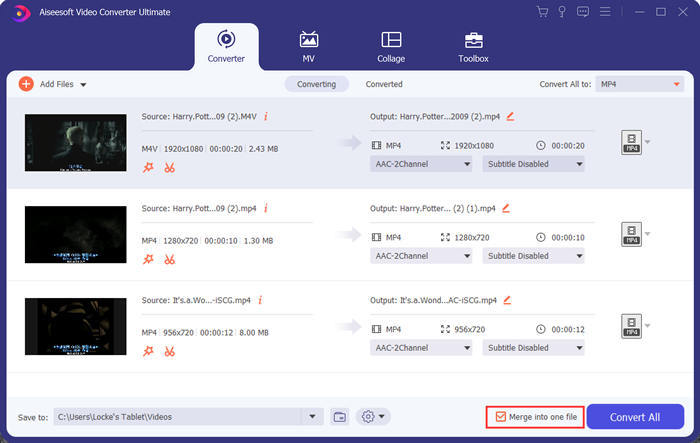Expand arrow beside second video format icon
The width and height of the screenshot is (700, 443).
pos(647,234)
